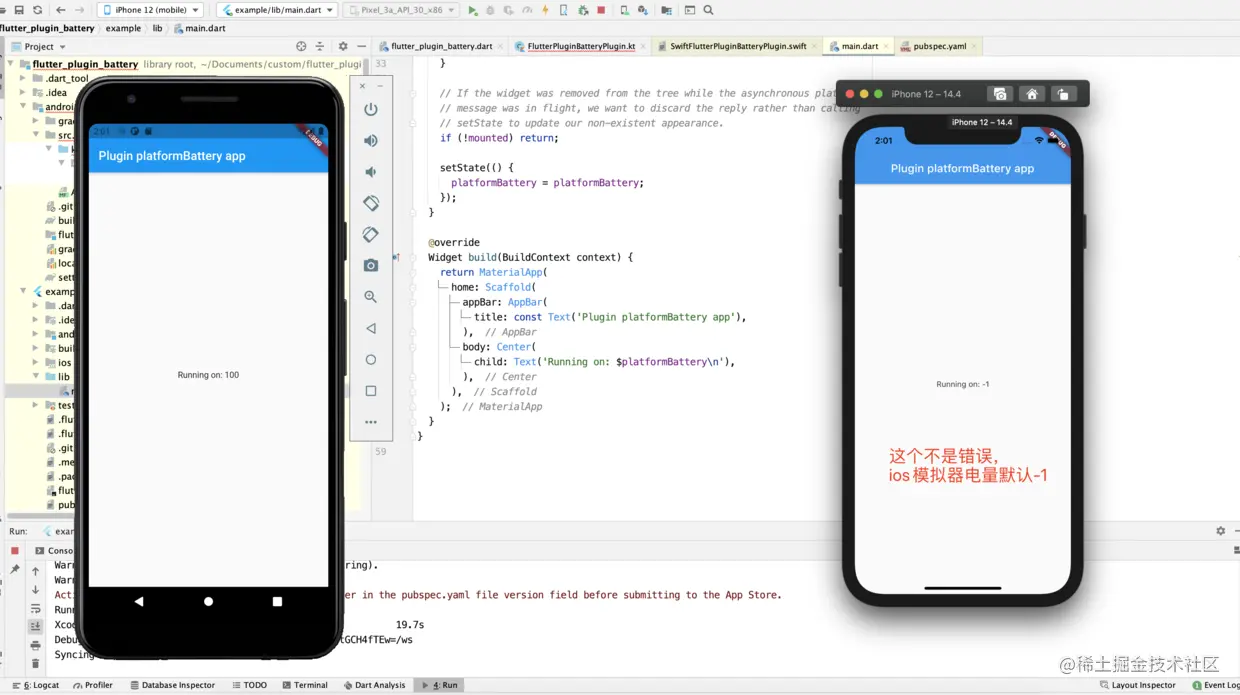Toggle scroll-to-end in the Run console

[x=35, y=627]
